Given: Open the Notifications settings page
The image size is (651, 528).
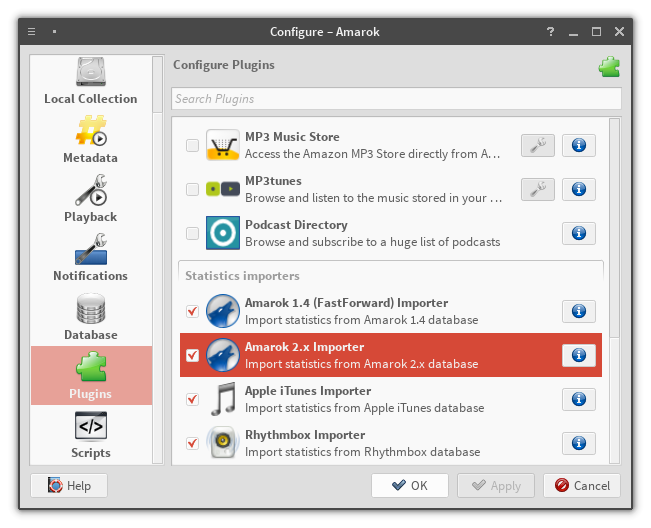Looking at the screenshot, I should click(91, 258).
